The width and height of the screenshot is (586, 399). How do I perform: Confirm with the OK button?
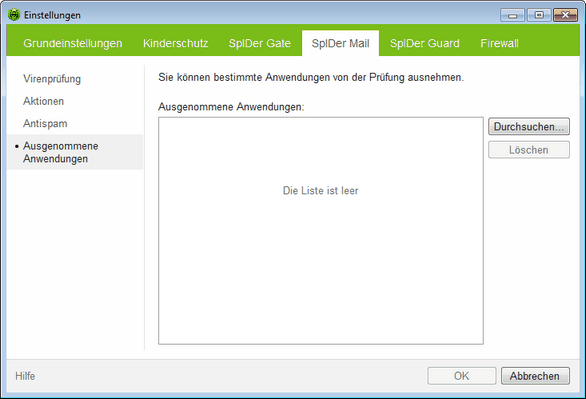[462, 376]
